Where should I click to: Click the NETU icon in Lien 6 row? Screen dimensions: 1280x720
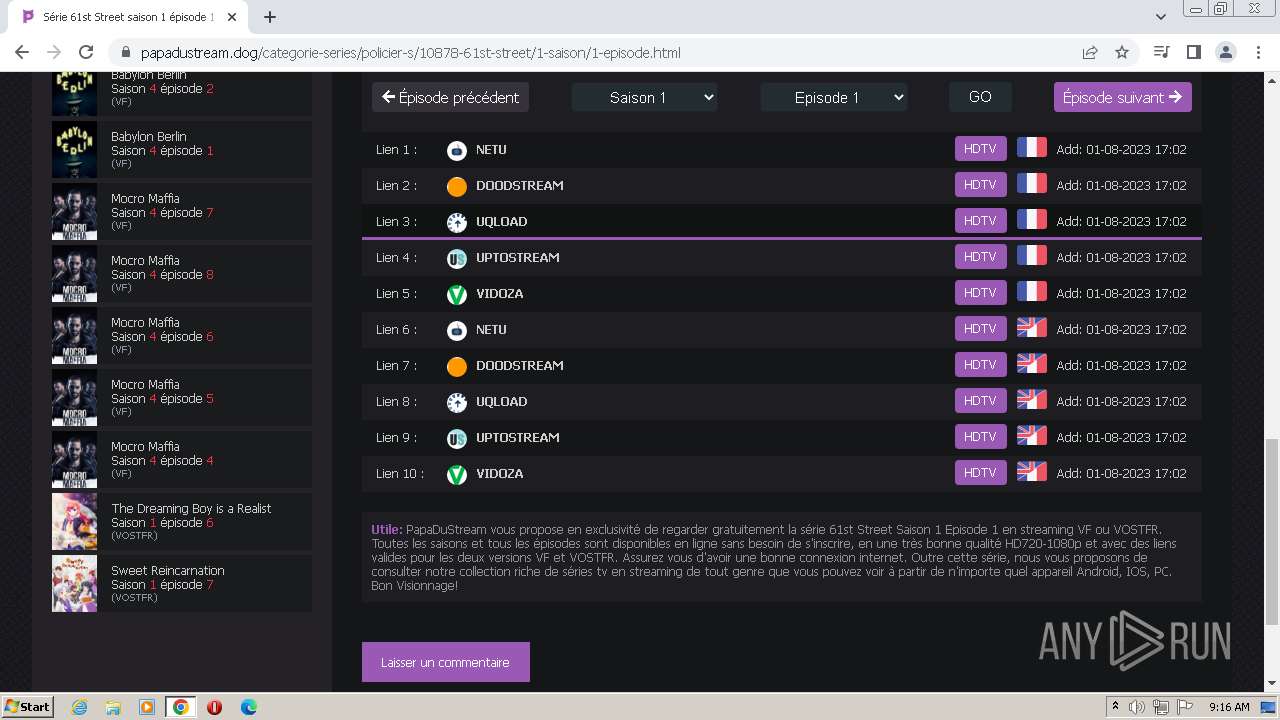(457, 330)
